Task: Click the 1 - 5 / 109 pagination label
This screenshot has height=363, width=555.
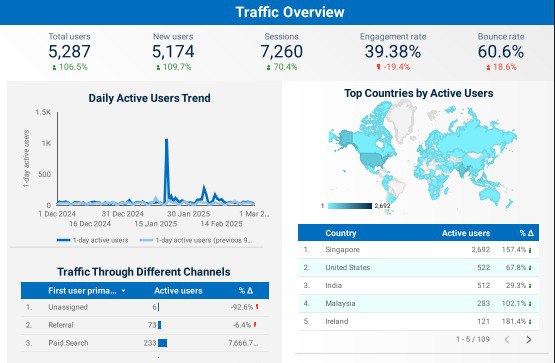Action: click(x=473, y=340)
